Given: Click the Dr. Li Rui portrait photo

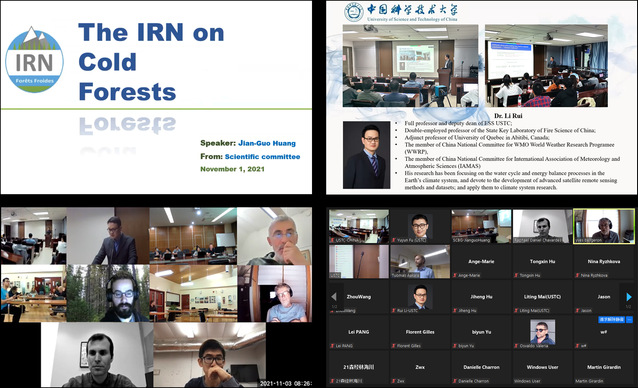Looking at the screenshot, I should (x=366, y=155).
